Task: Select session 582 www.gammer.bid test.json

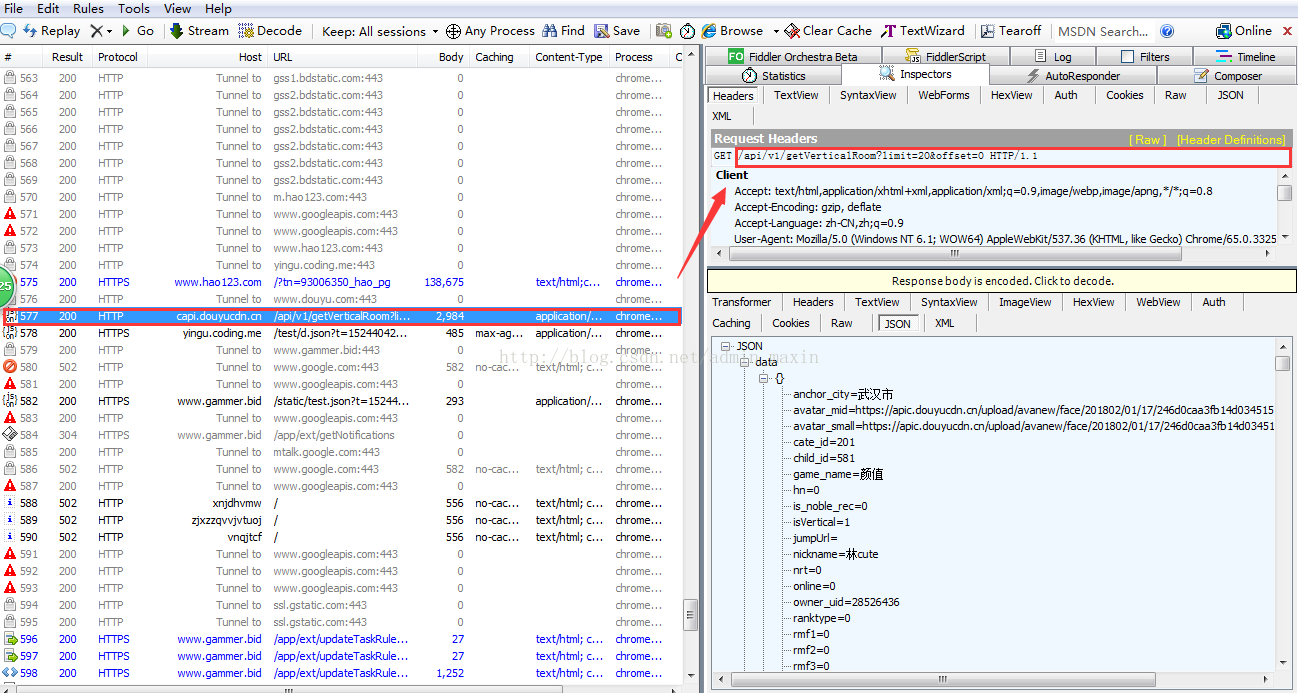Action: coord(341,401)
